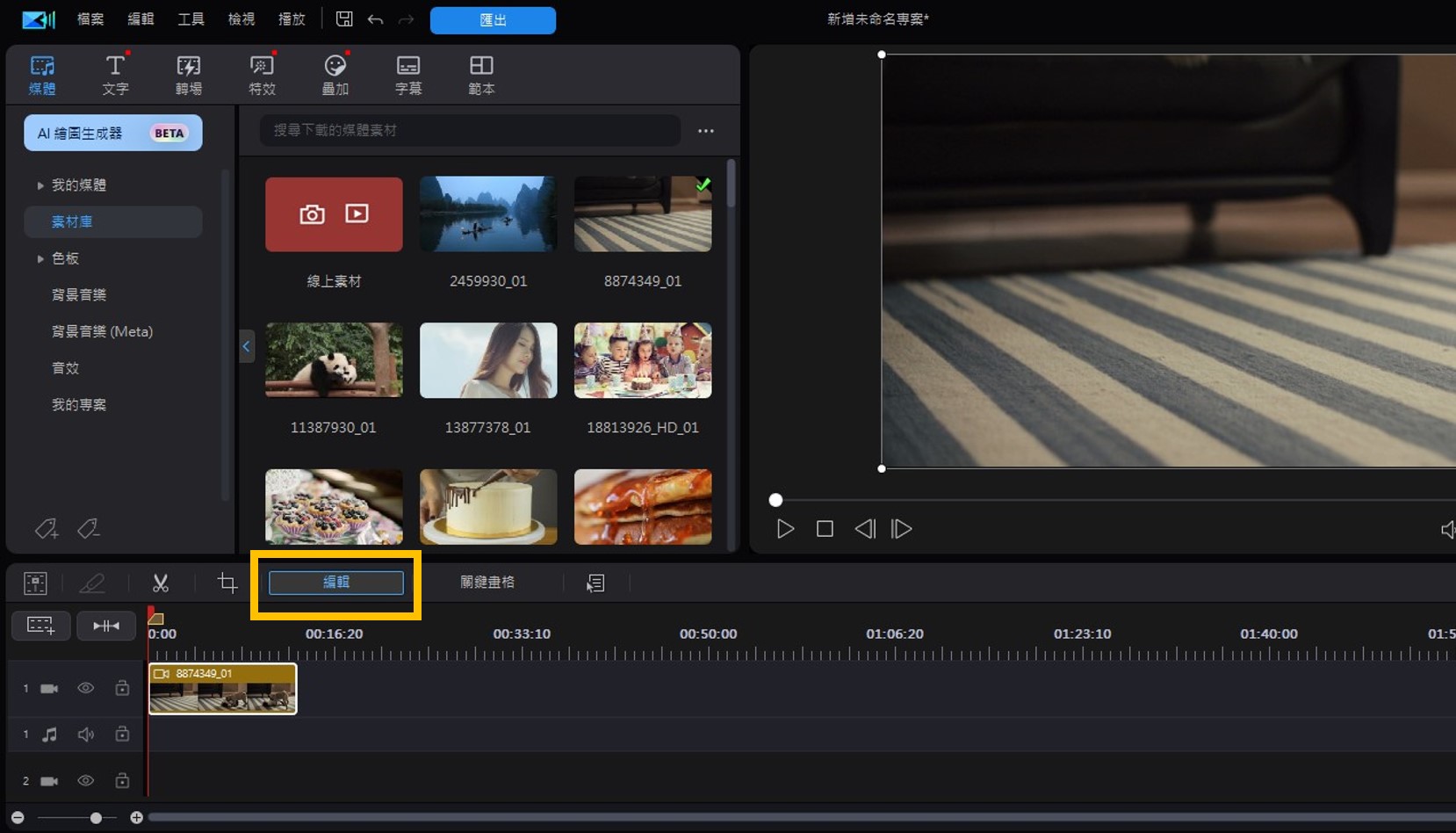Mute the audio track speaker icon
This screenshot has height=833, width=1456.
[85, 735]
